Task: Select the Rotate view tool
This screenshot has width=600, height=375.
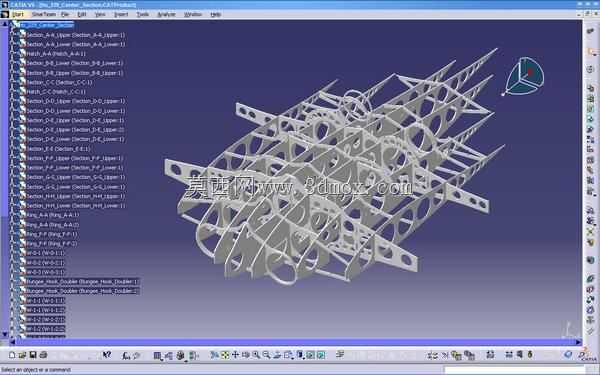Action: point(246,355)
